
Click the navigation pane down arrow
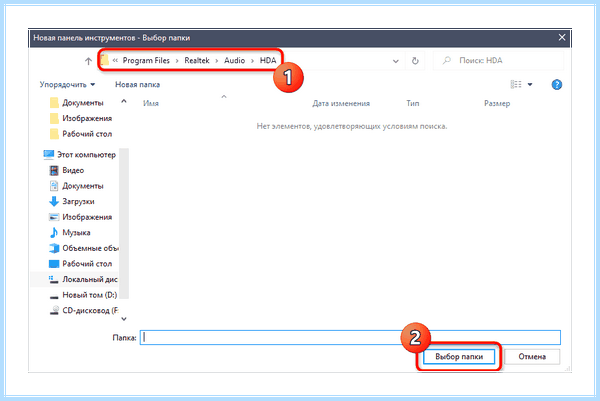(124, 319)
